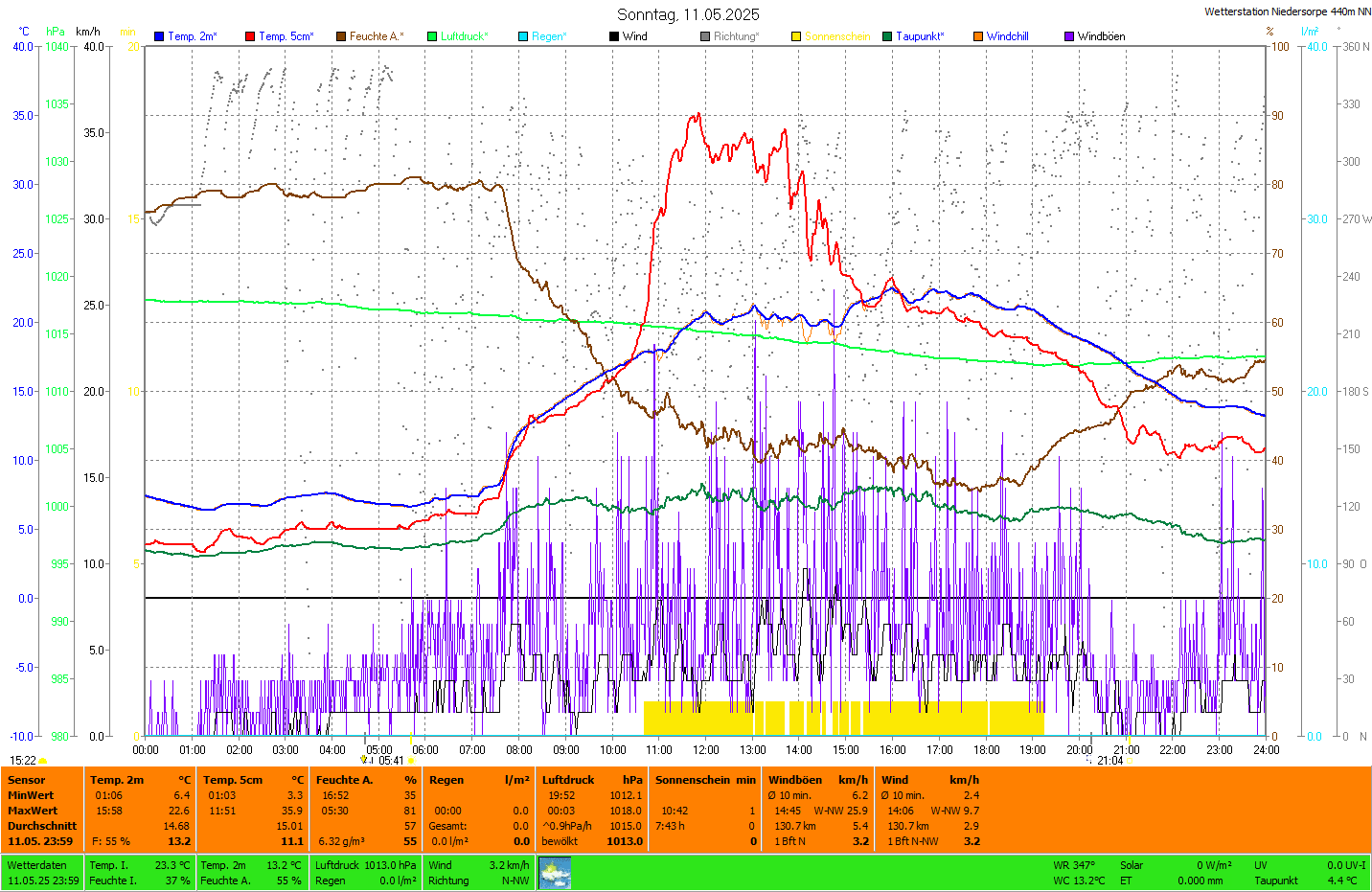Click the black Wind legend square
1372x892 pixels.
614,36
